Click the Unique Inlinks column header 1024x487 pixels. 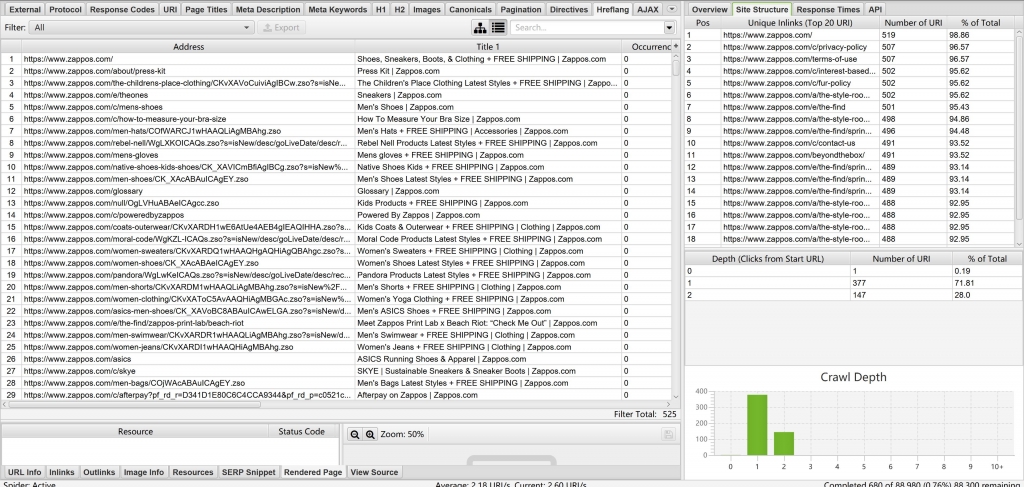coord(800,23)
